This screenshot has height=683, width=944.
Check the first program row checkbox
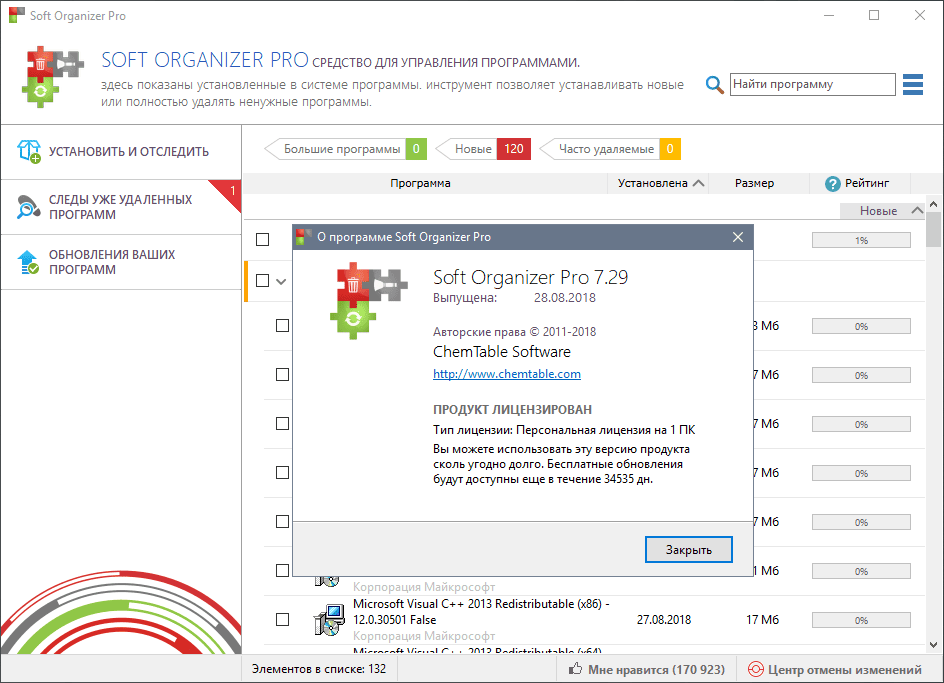(x=262, y=240)
